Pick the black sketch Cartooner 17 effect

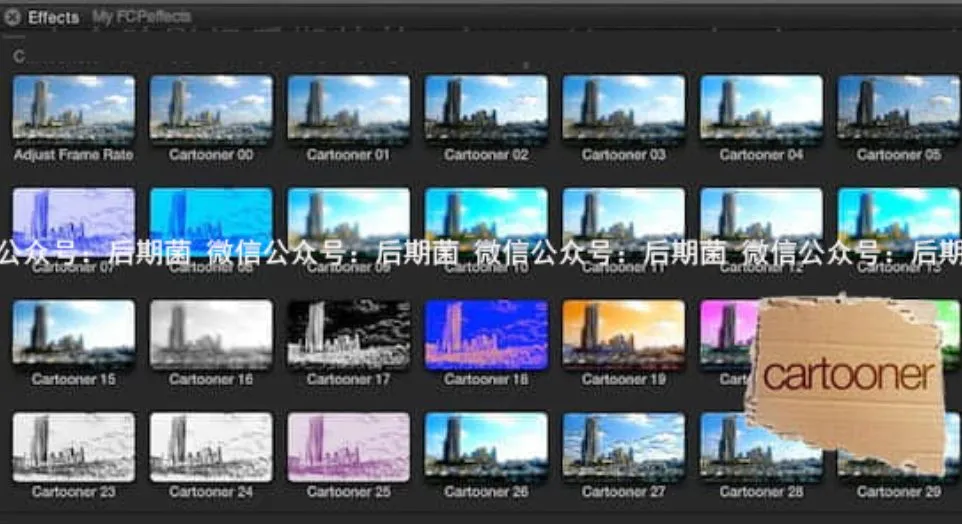point(348,334)
